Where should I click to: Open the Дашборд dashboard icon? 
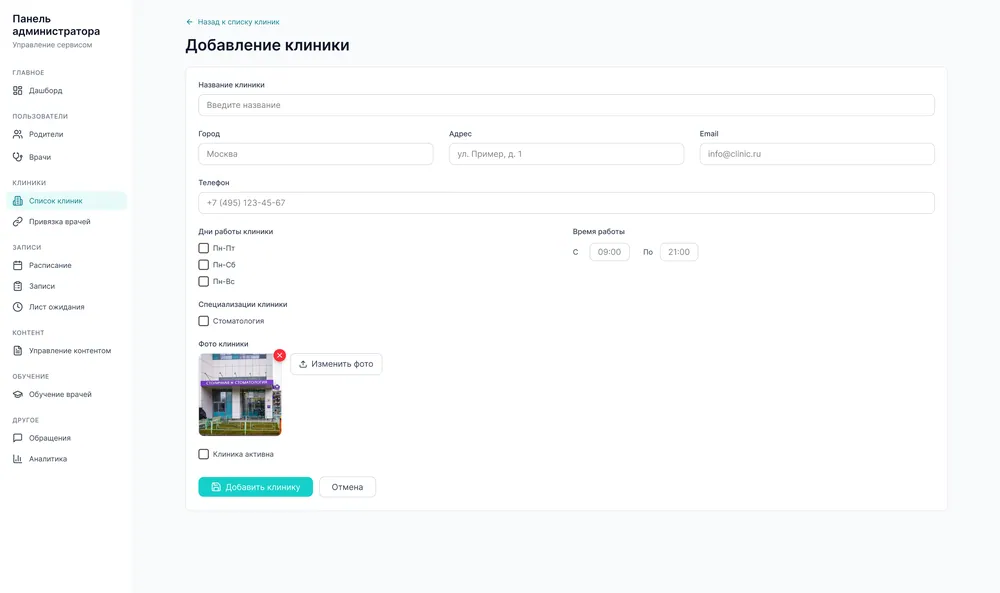tap(18, 91)
